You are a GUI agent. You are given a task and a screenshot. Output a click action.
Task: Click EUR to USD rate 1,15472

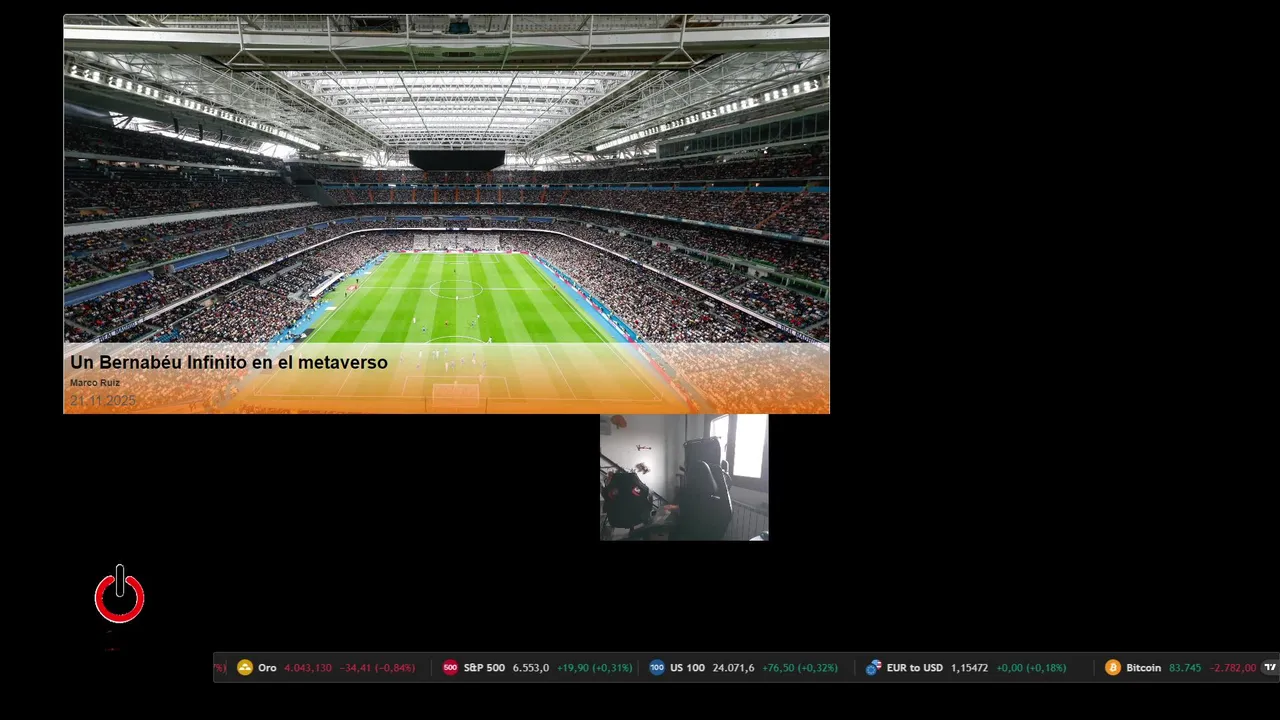(x=969, y=668)
